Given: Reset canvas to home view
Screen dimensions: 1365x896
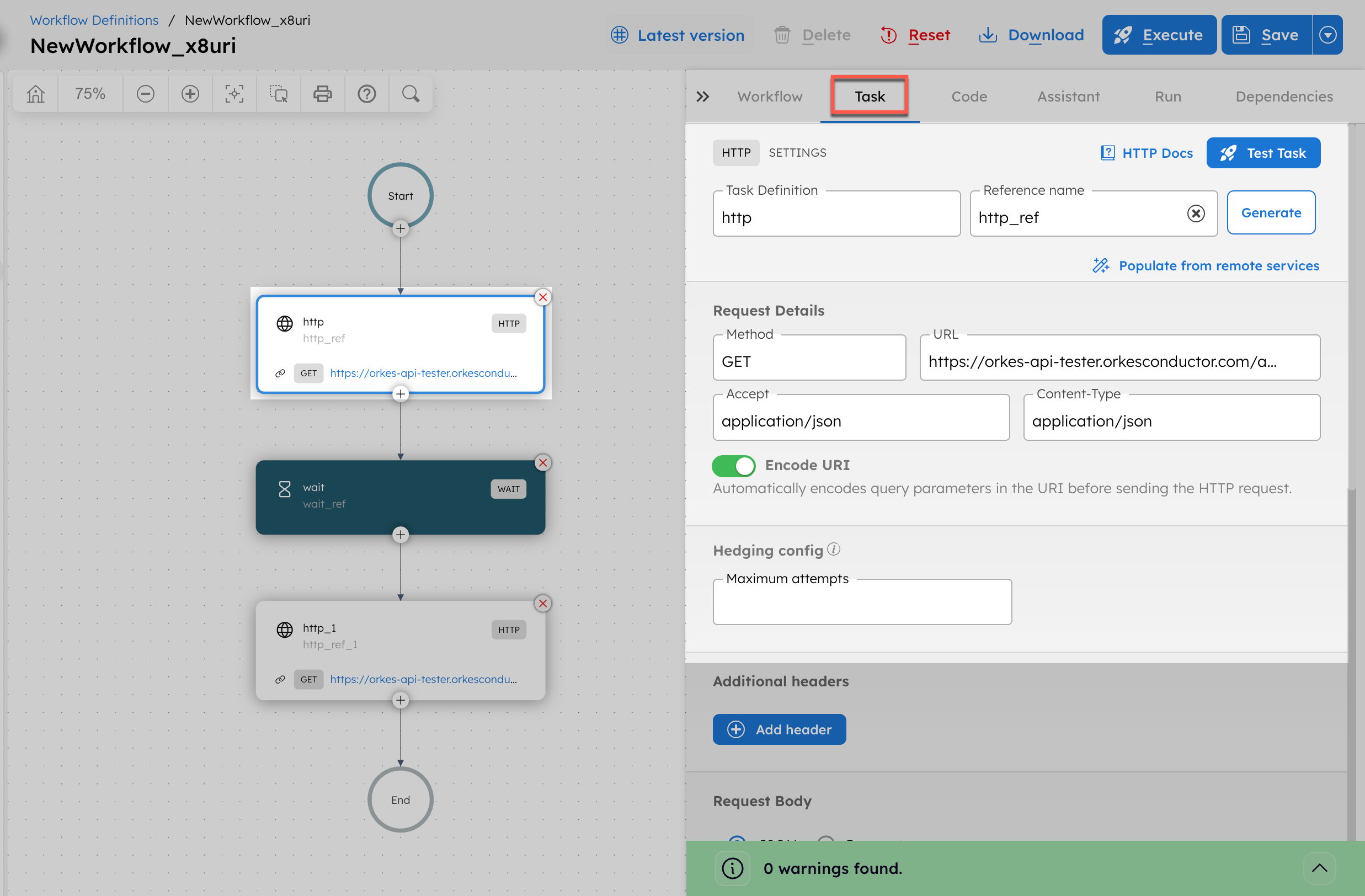Looking at the screenshot, I should [34, 93].
